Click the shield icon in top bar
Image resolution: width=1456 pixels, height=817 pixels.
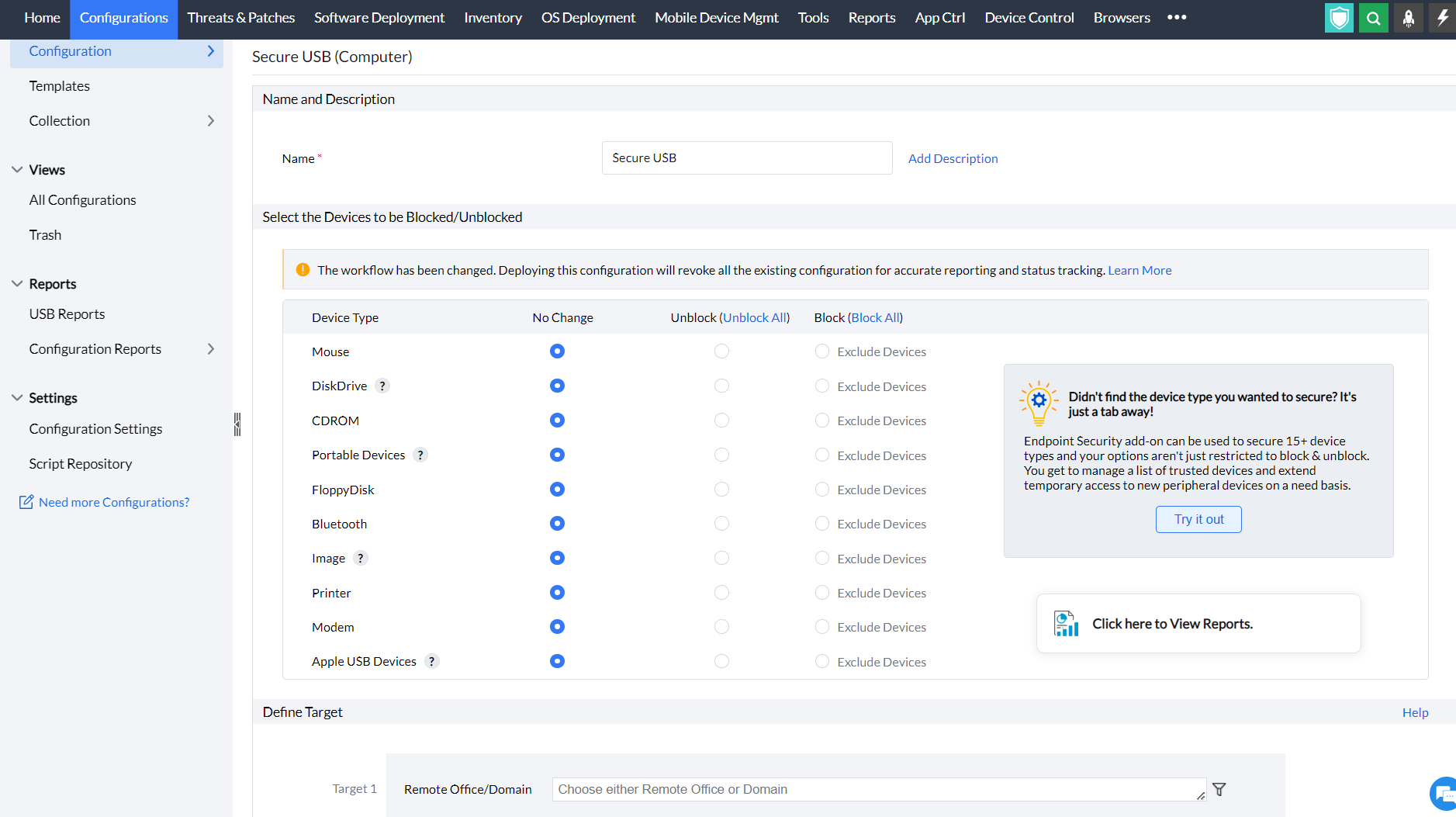[x=1339, y=18]
